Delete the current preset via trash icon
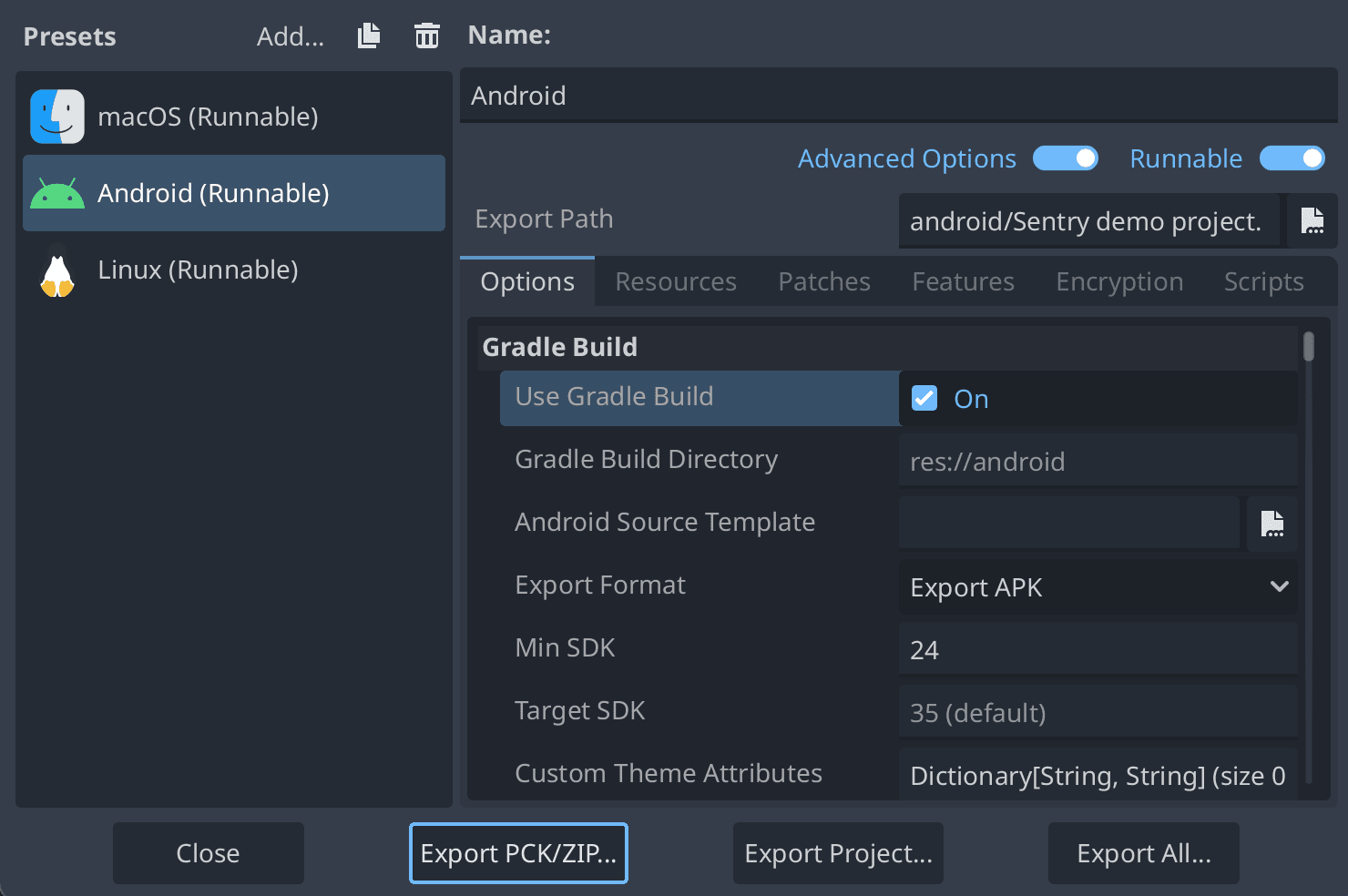The image size is (1348, 896). point(426,35)
